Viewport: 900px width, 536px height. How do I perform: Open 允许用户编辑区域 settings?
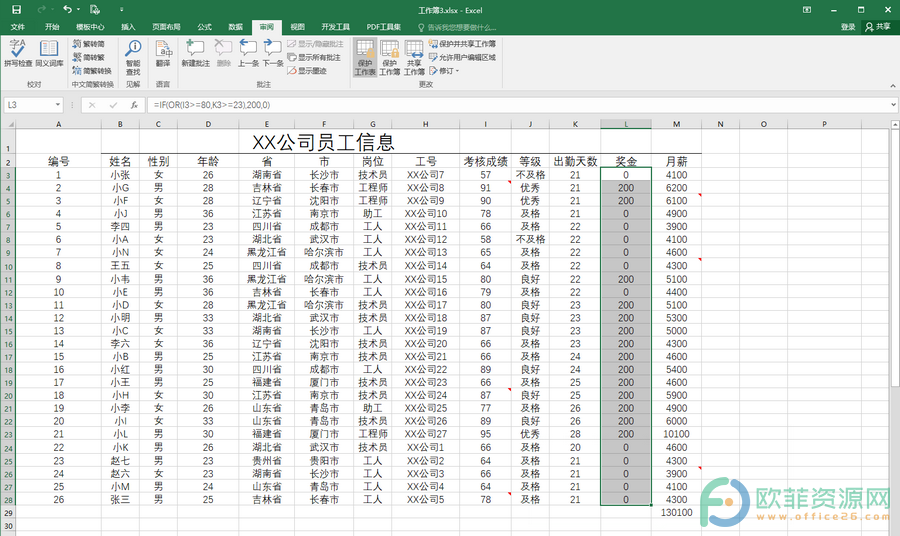point(462,57)
